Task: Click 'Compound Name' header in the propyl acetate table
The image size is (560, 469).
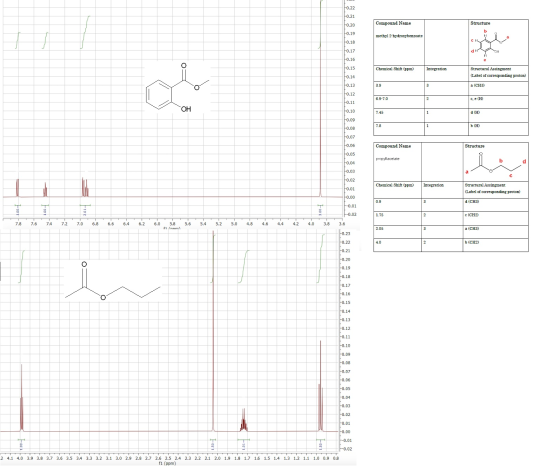Action: pyautogui.click(x=393, y=146)
